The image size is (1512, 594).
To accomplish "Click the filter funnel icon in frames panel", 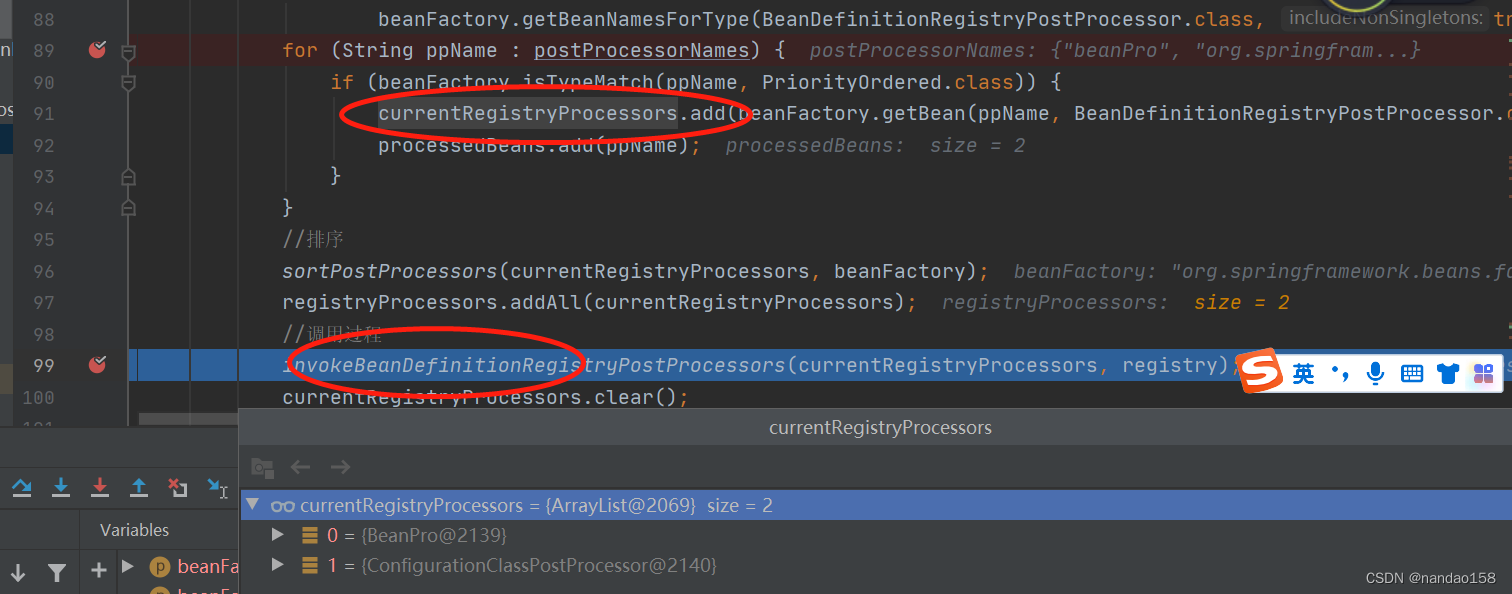I will 57,571.
